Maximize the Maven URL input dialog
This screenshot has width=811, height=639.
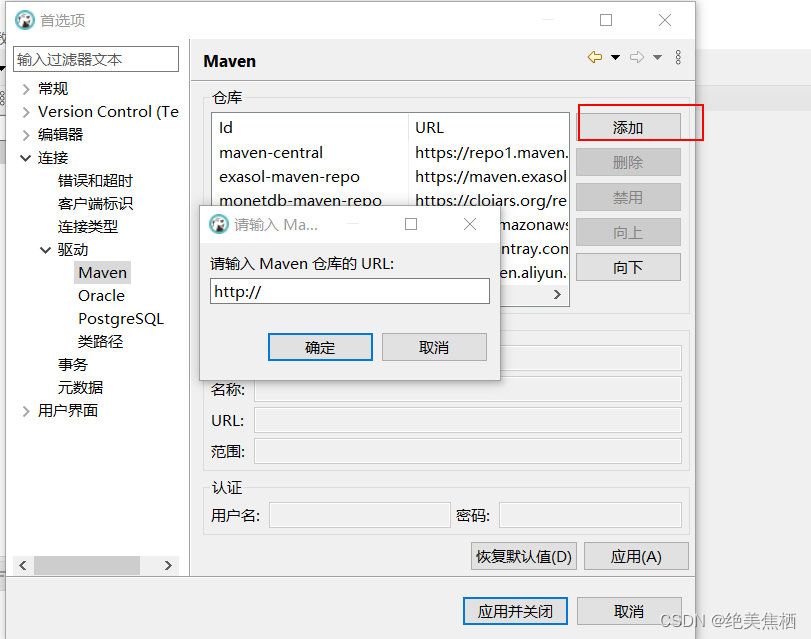click(410, 224)
